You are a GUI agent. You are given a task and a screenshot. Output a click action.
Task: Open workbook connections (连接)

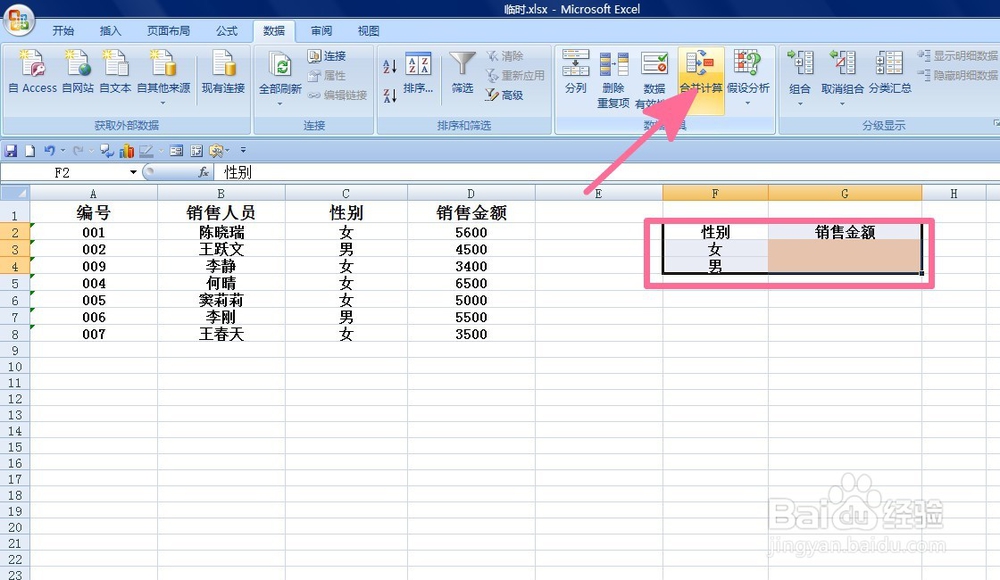click(327, 56)
